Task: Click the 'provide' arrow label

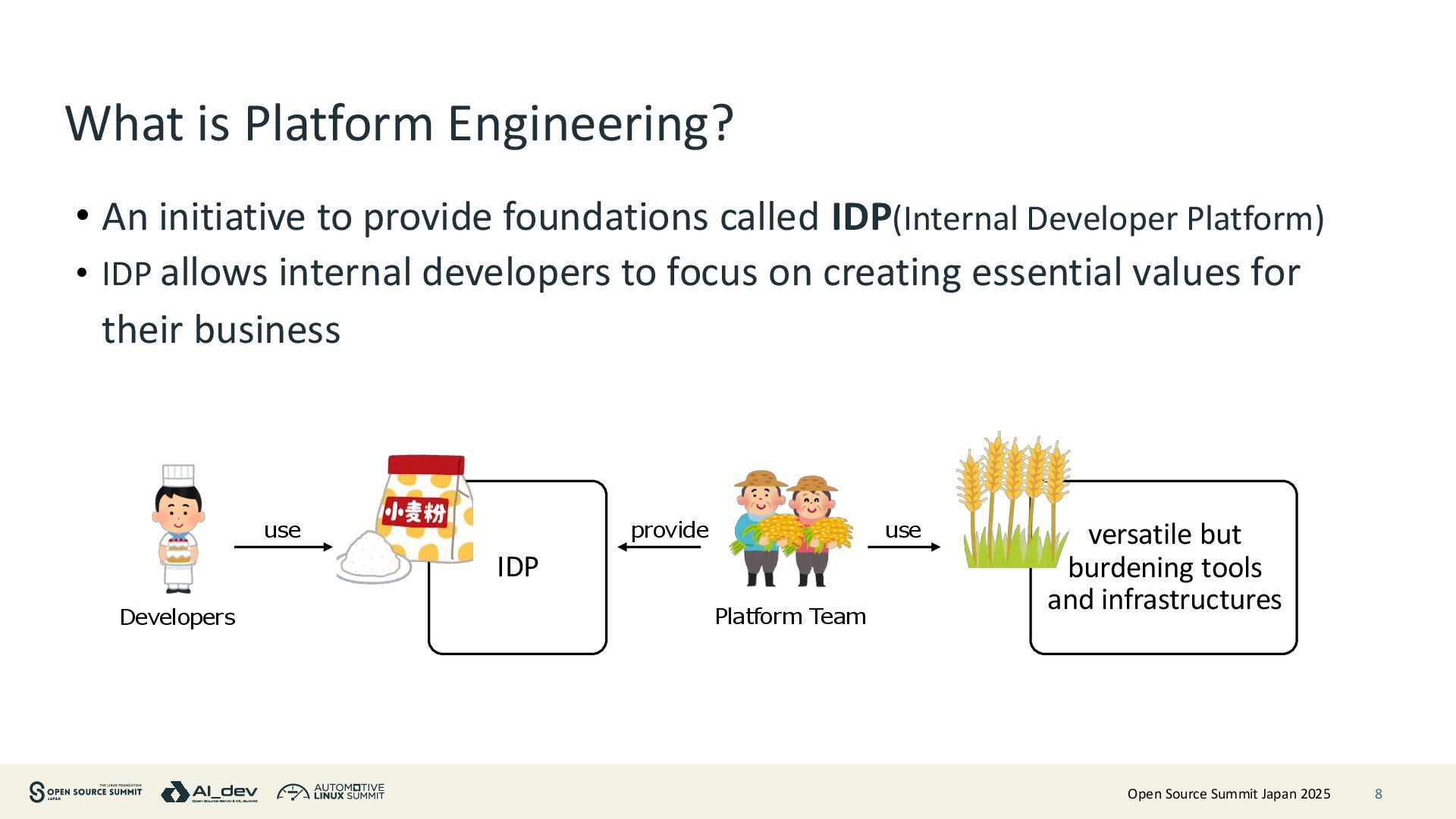Action: pyautogui.click(x=669, y=530)
